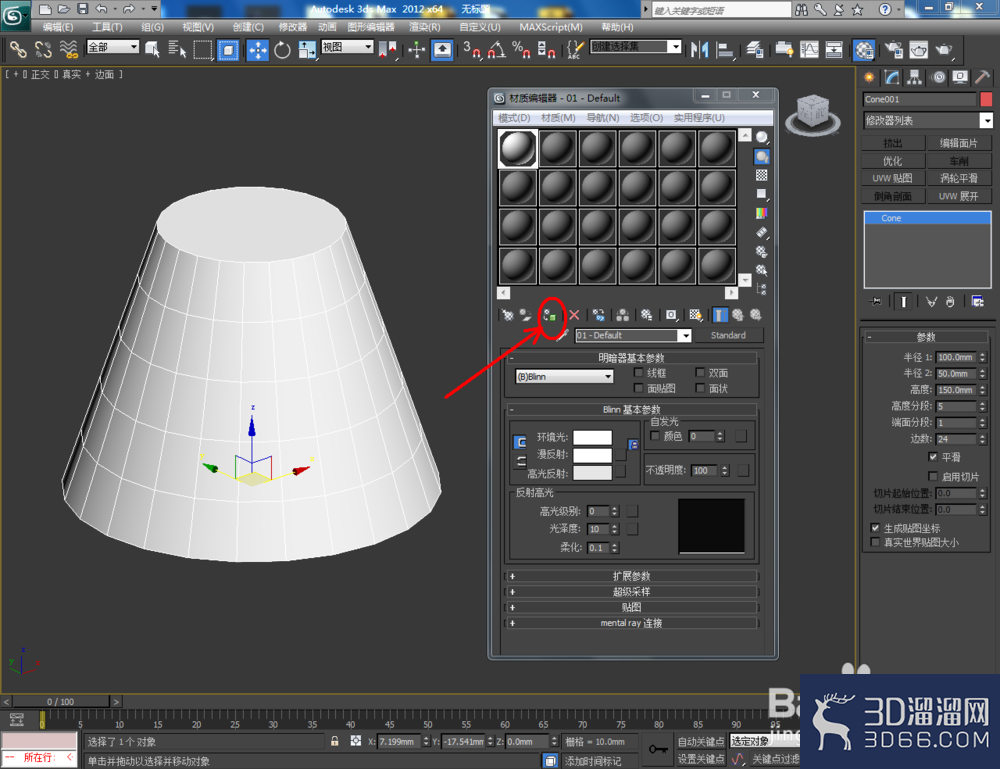Uncheck the 平滑 smooth checkbox
The height and width of the screenshot is (769, 1000).
933,457
